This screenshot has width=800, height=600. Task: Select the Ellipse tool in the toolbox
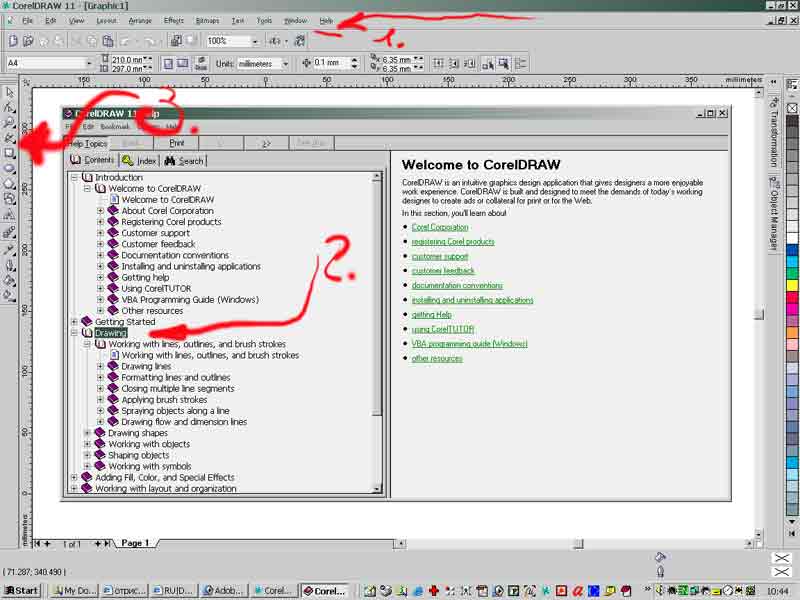(9, 169)
